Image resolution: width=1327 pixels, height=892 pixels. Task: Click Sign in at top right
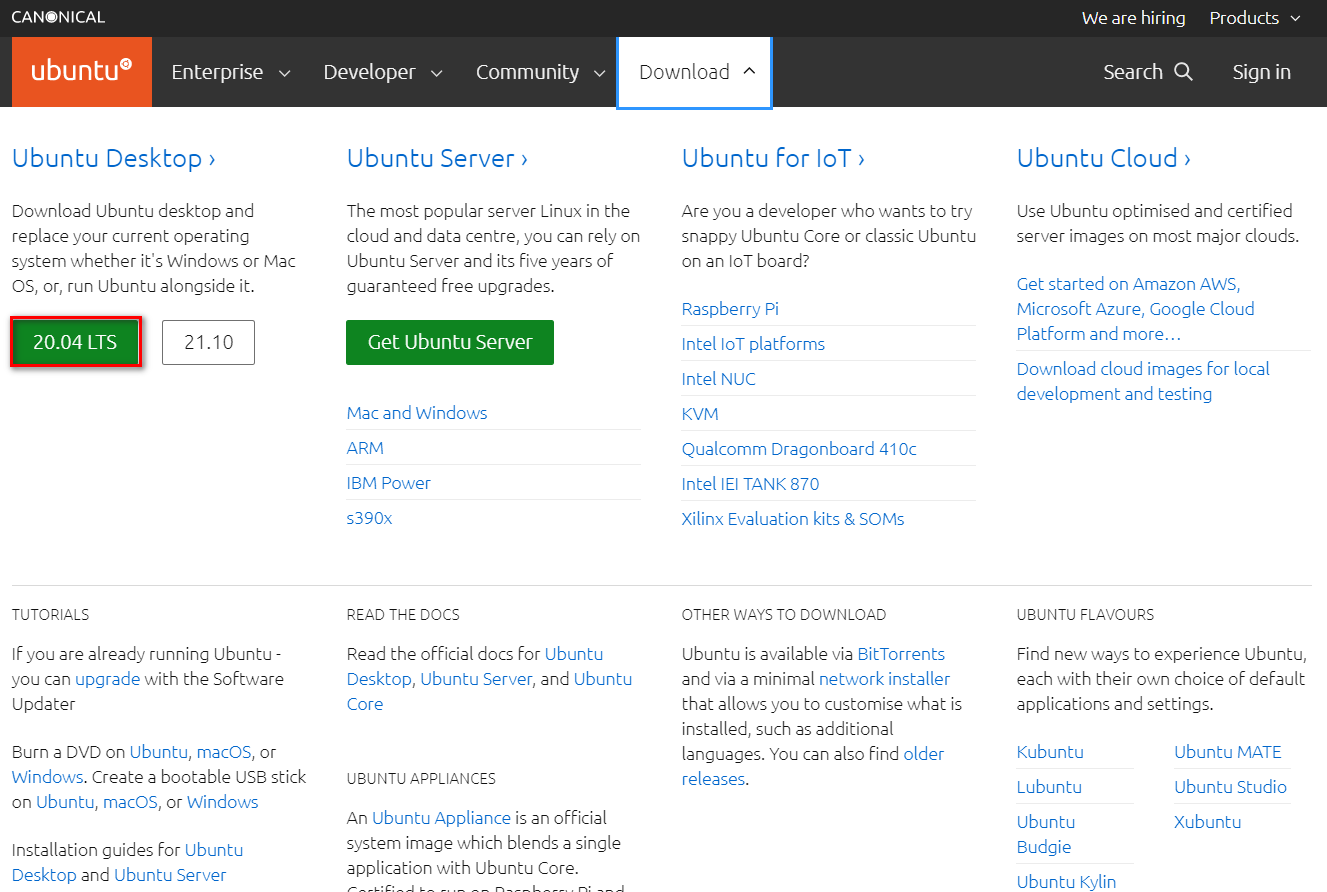point(1261,71)
